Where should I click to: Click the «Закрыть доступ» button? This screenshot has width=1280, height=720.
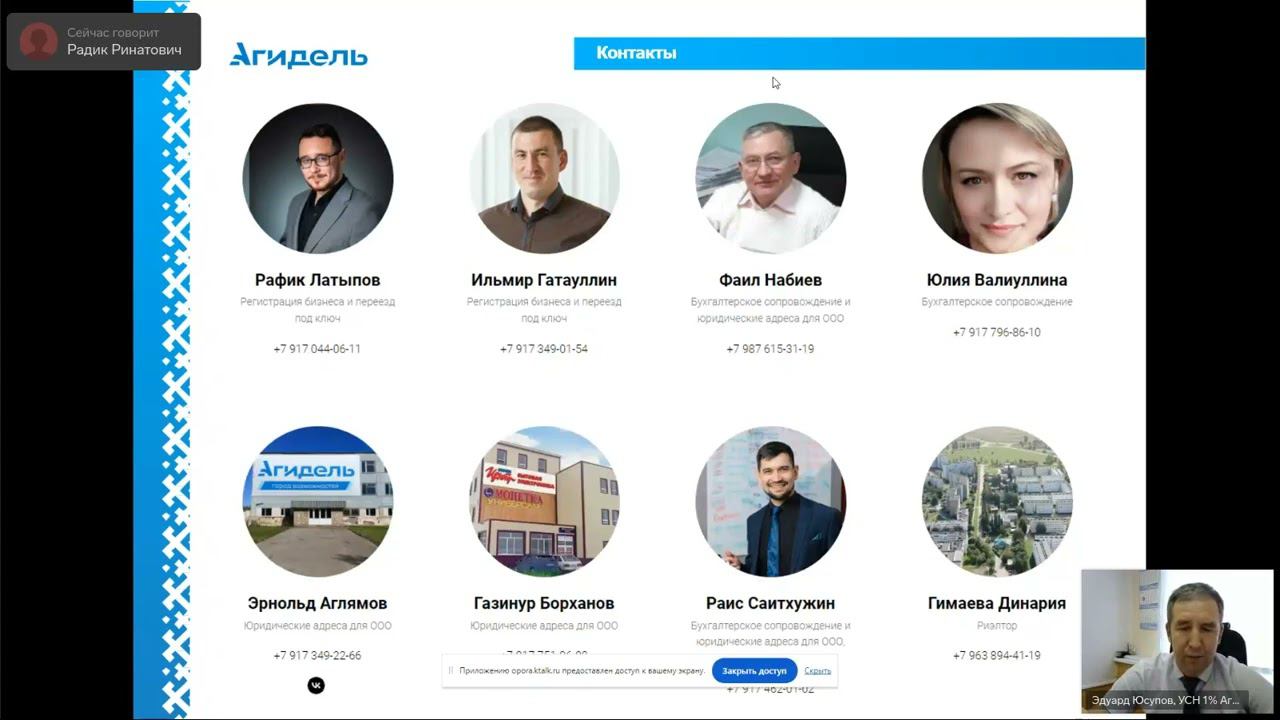[x=754, y=670]
